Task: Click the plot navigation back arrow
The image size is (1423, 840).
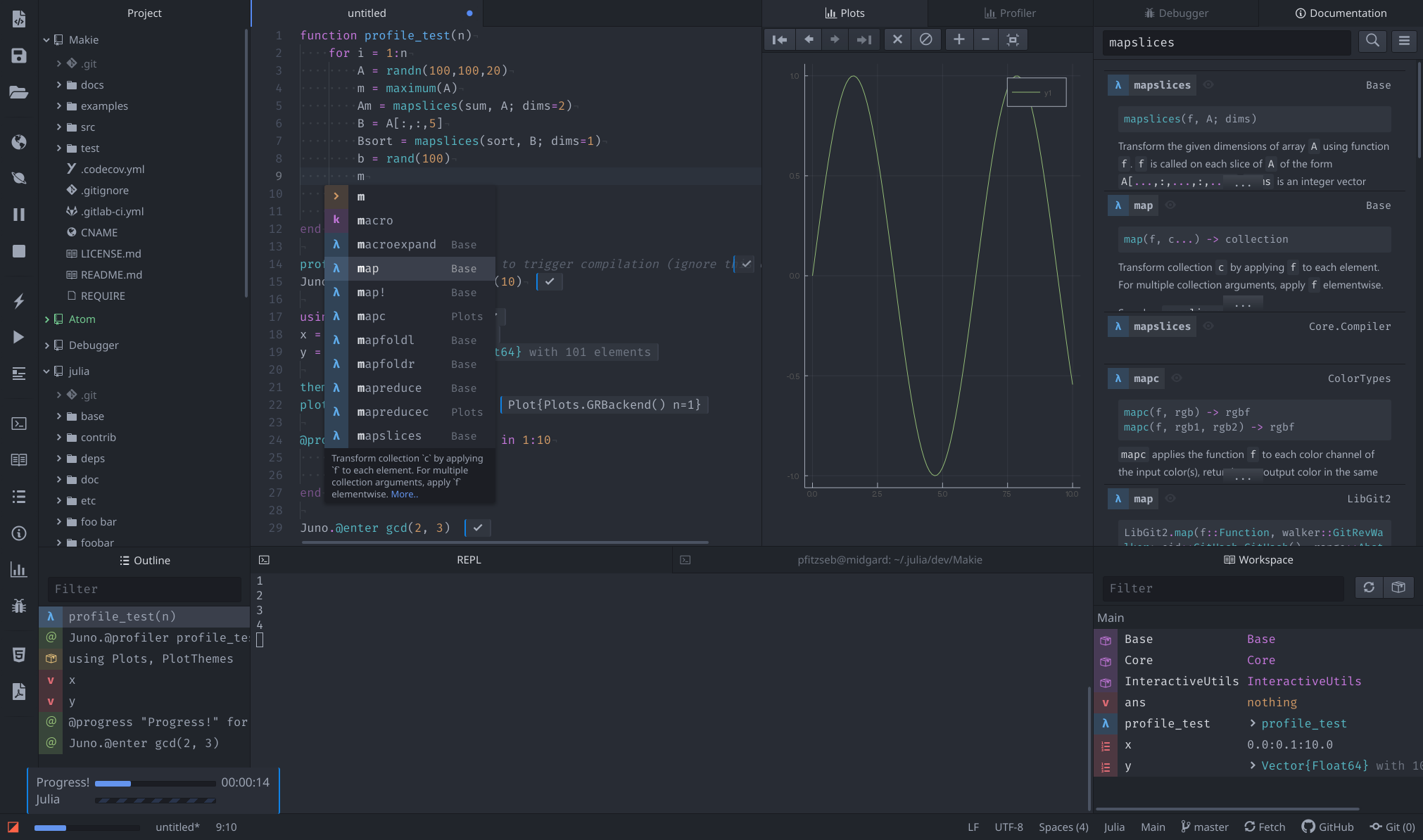Action: click(808, 39)
